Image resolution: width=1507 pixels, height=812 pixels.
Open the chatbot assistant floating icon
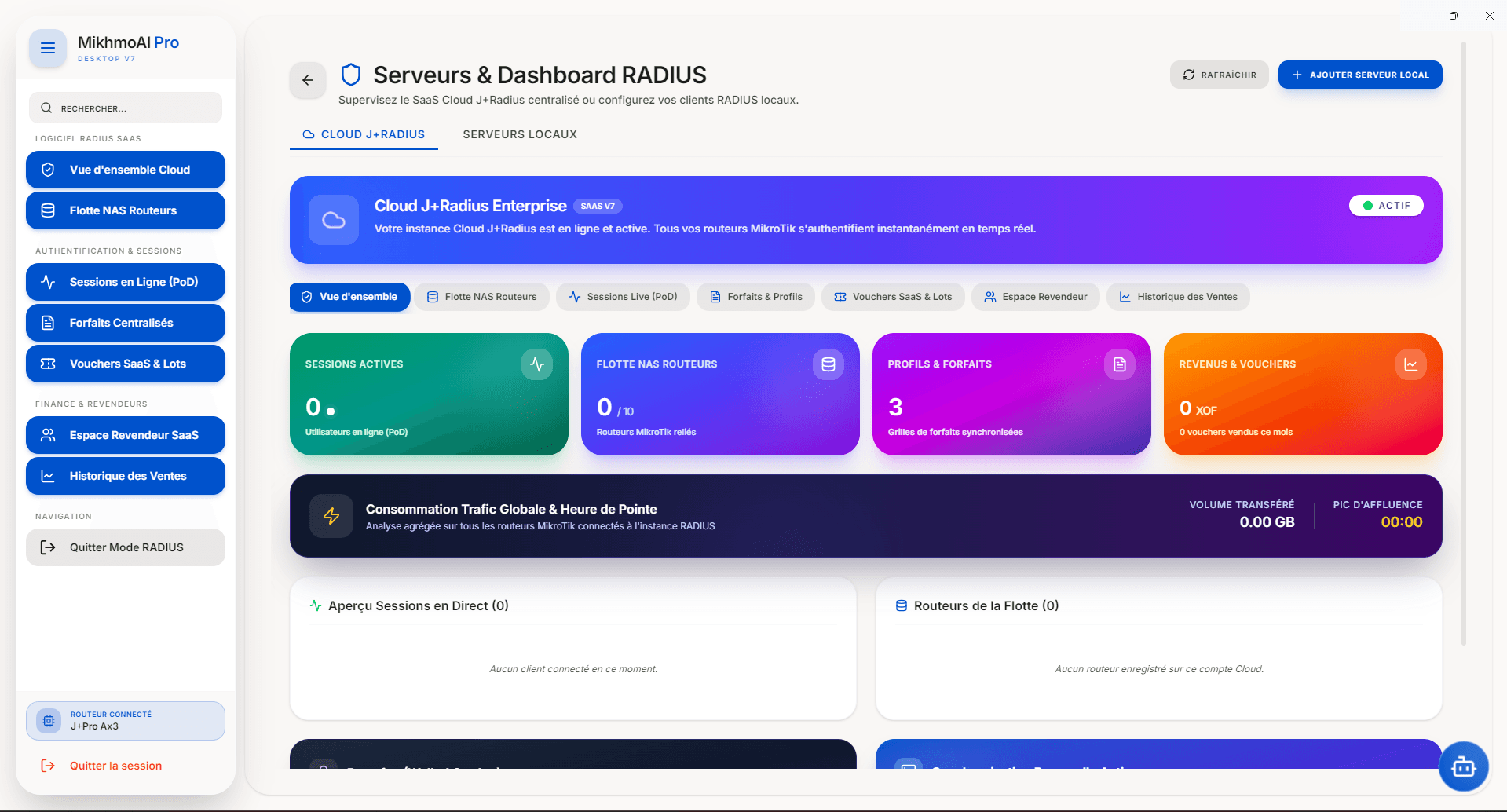[1464, 766]
